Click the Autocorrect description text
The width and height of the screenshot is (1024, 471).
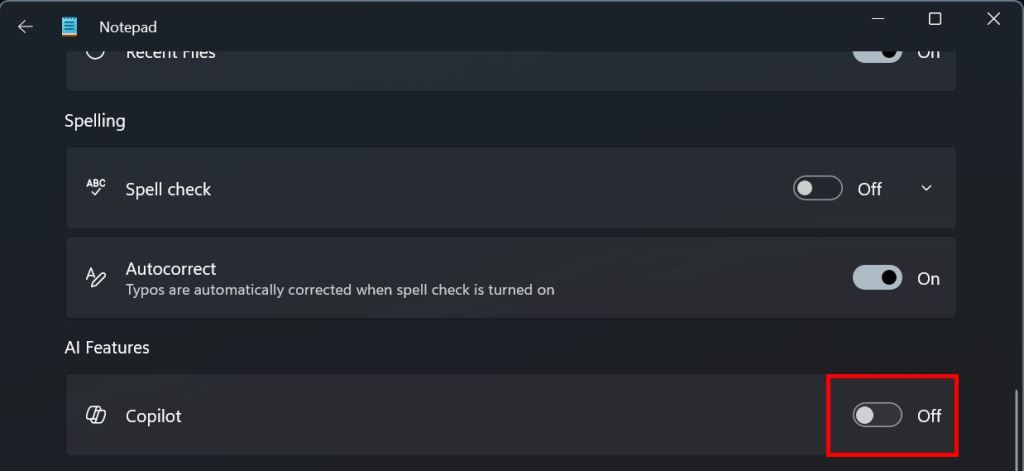pos(340,289)
